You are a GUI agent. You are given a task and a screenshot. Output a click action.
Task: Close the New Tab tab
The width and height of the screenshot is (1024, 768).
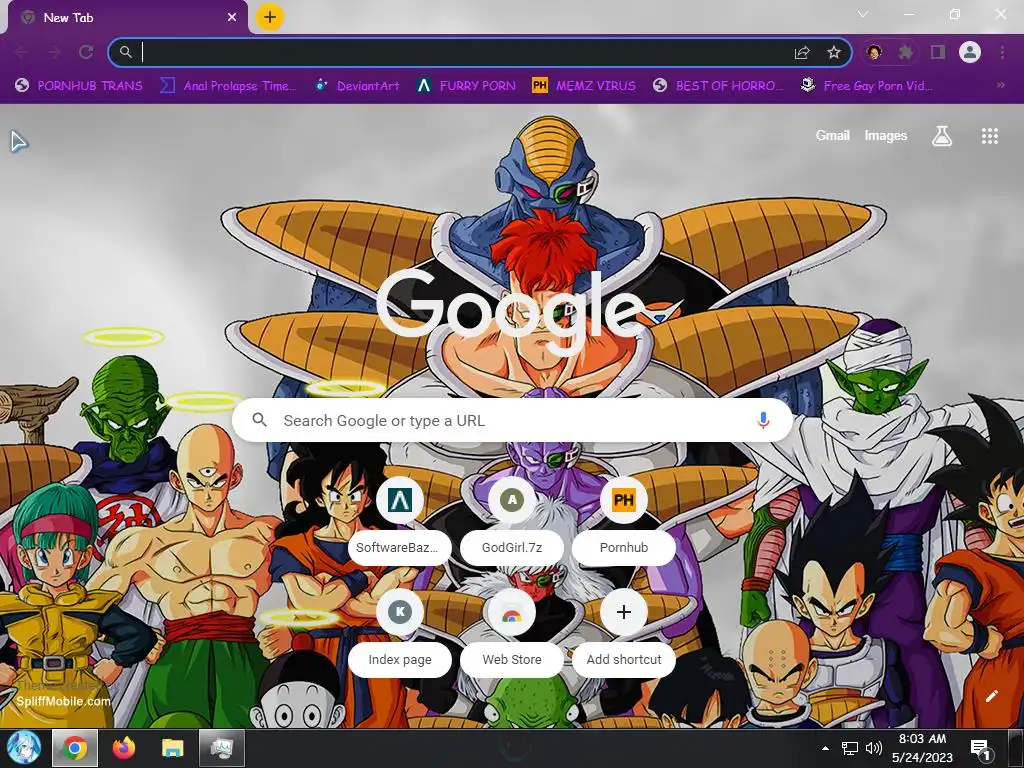pyautogui.click(x=232, y=18)
